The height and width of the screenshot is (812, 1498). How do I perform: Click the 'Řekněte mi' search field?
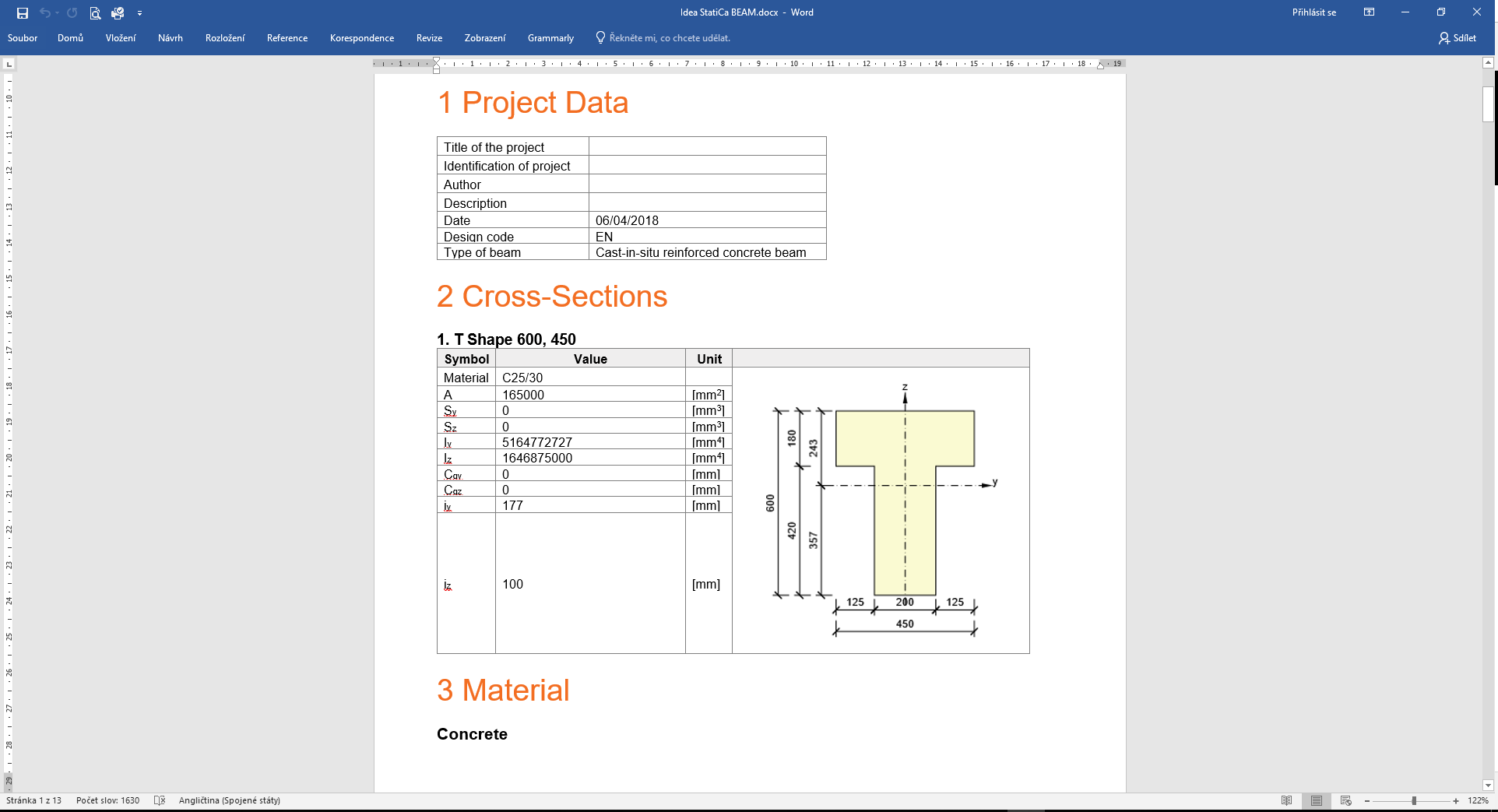[669, 37]
